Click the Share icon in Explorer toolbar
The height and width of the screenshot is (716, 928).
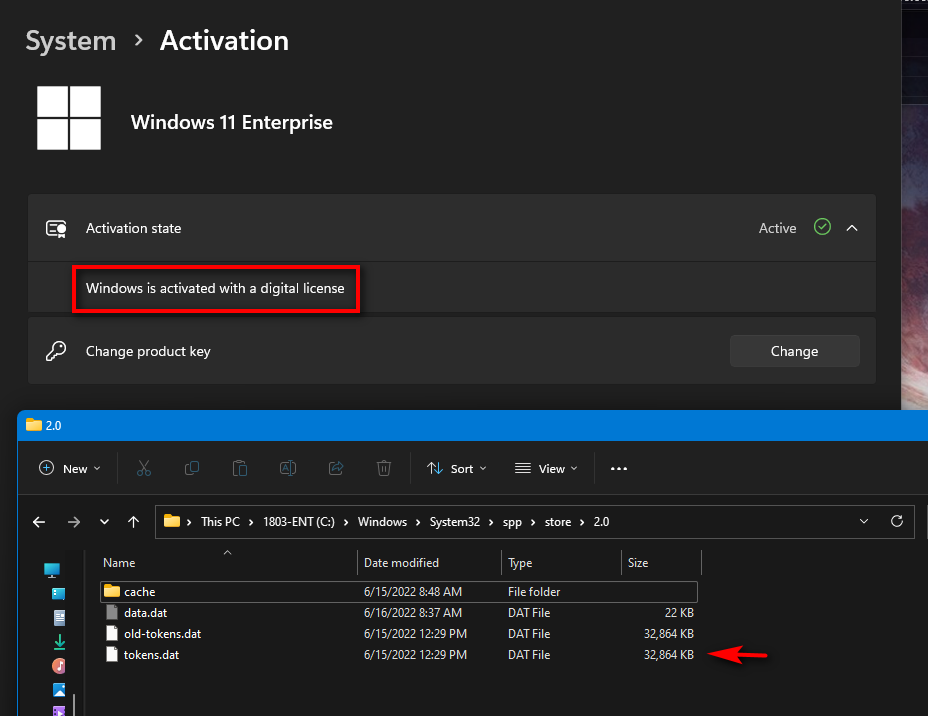click(x=336, y=469)
